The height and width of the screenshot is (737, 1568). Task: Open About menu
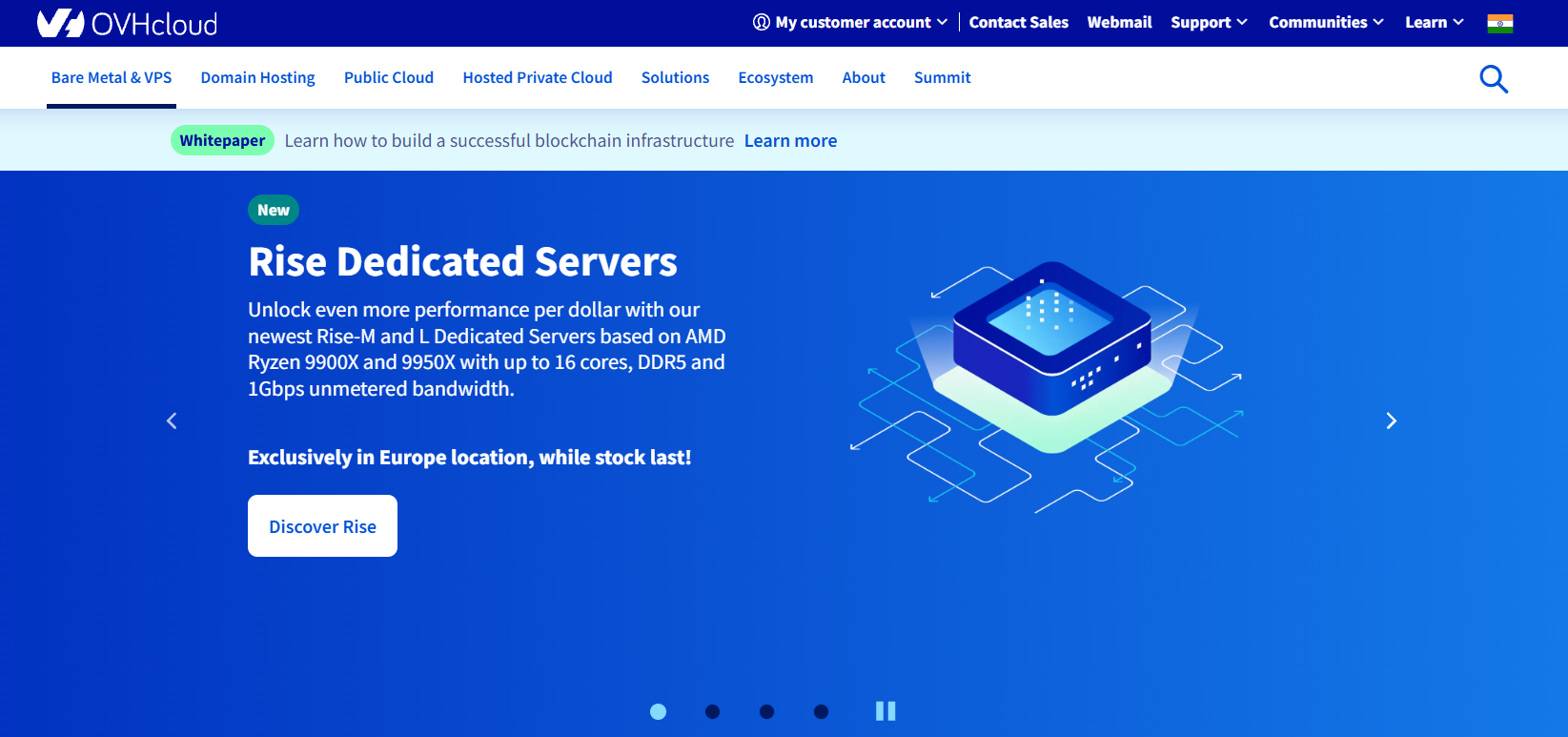(x=864, y=77)
